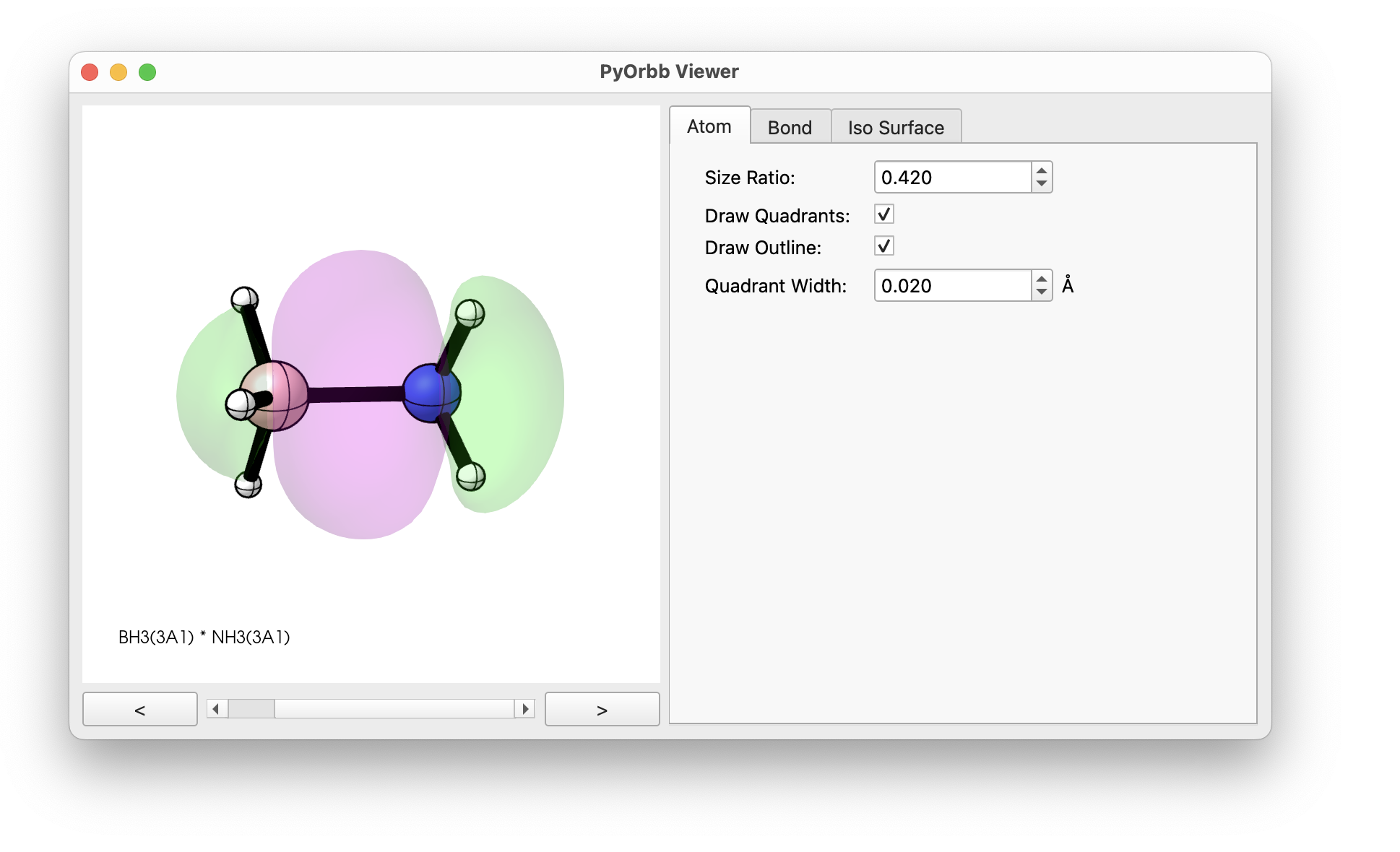Switch to the Atom tab

tap(709, 126)
